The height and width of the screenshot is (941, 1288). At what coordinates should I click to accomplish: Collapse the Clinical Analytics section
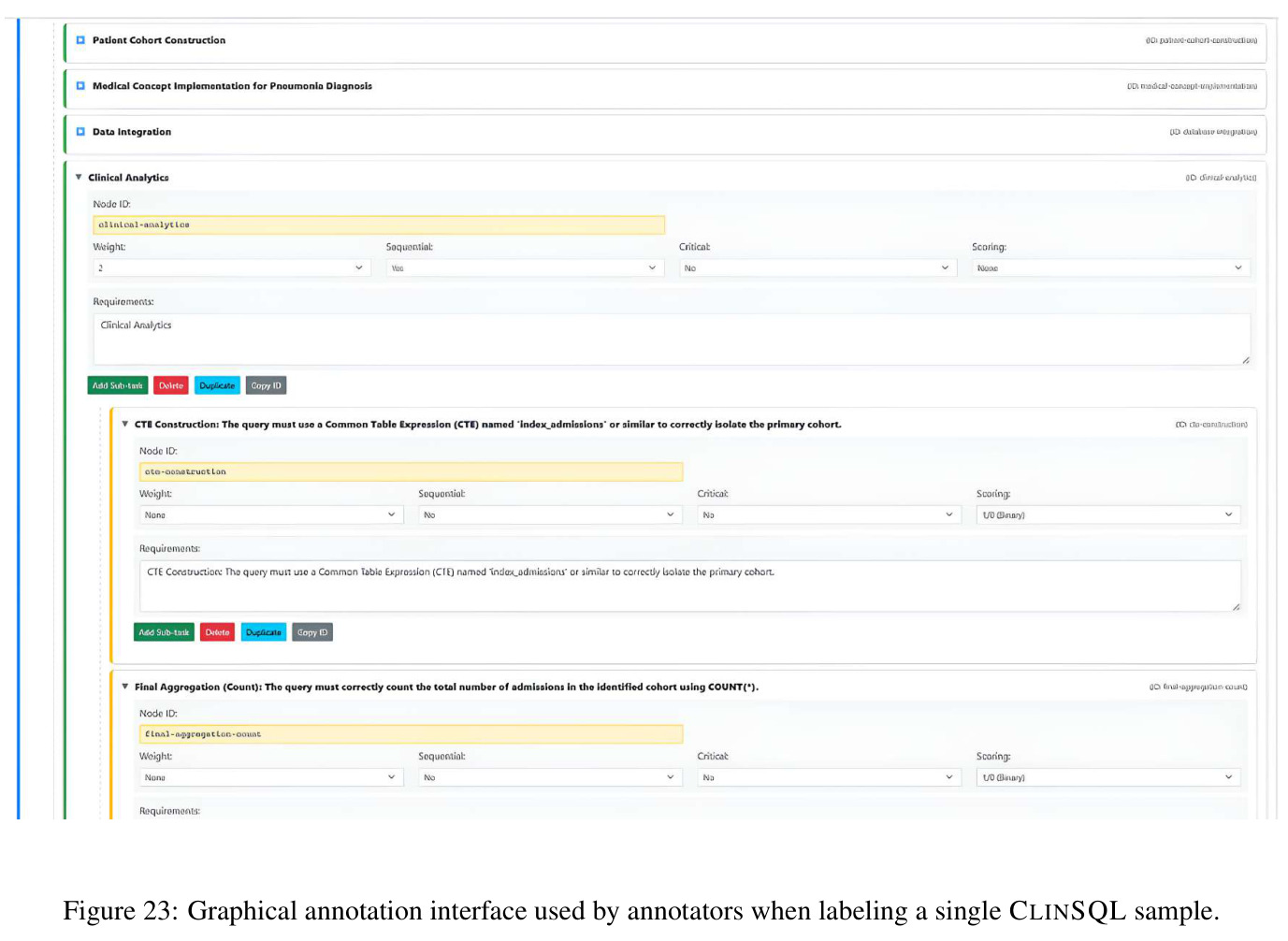pos(79,177)
